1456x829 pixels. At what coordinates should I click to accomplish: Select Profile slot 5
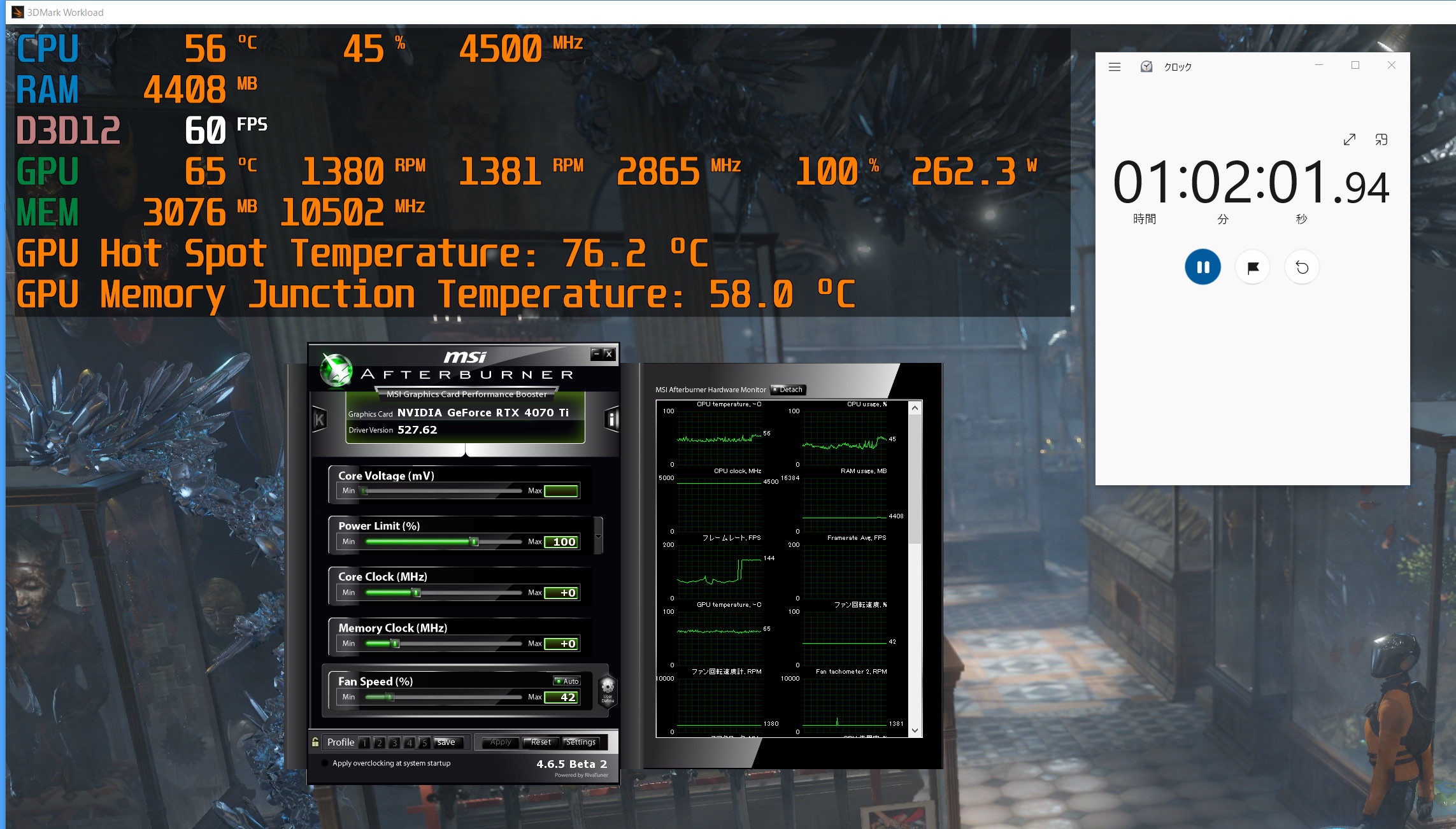[425, 742]
